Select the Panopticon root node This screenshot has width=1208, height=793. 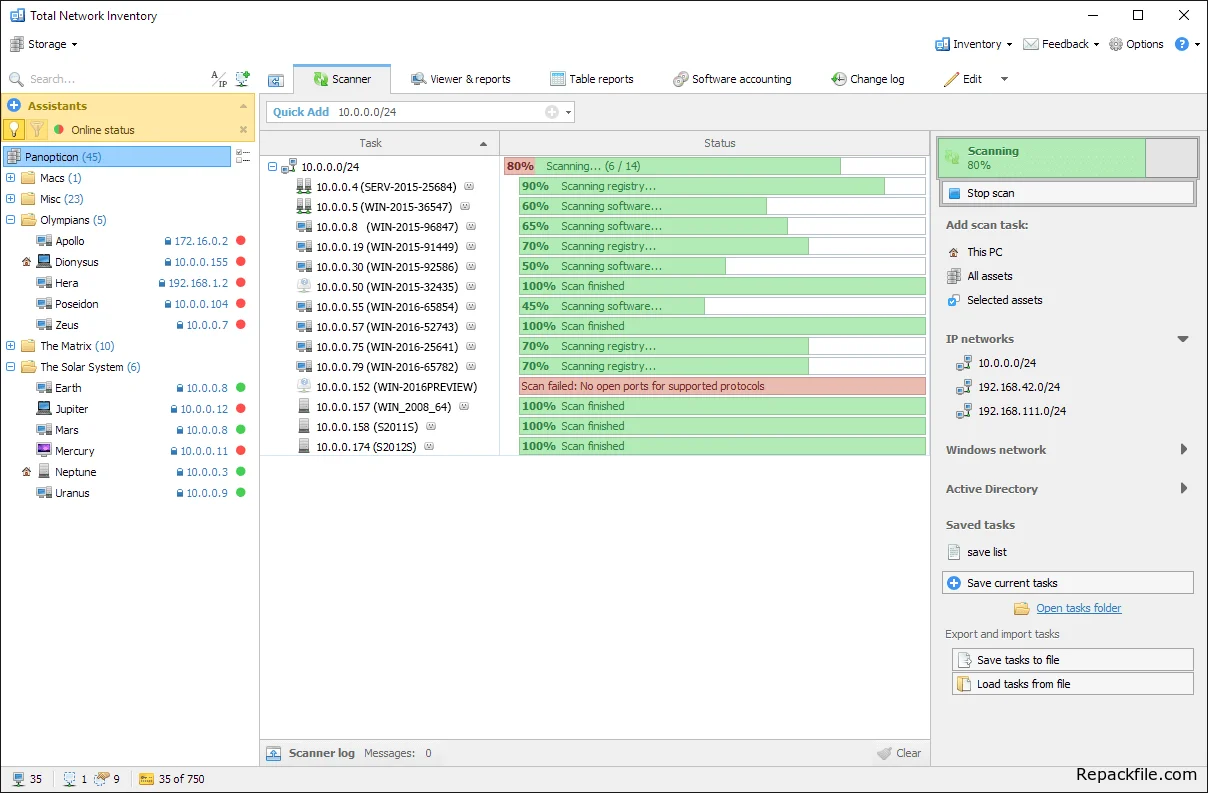click(x=117, y=157)
